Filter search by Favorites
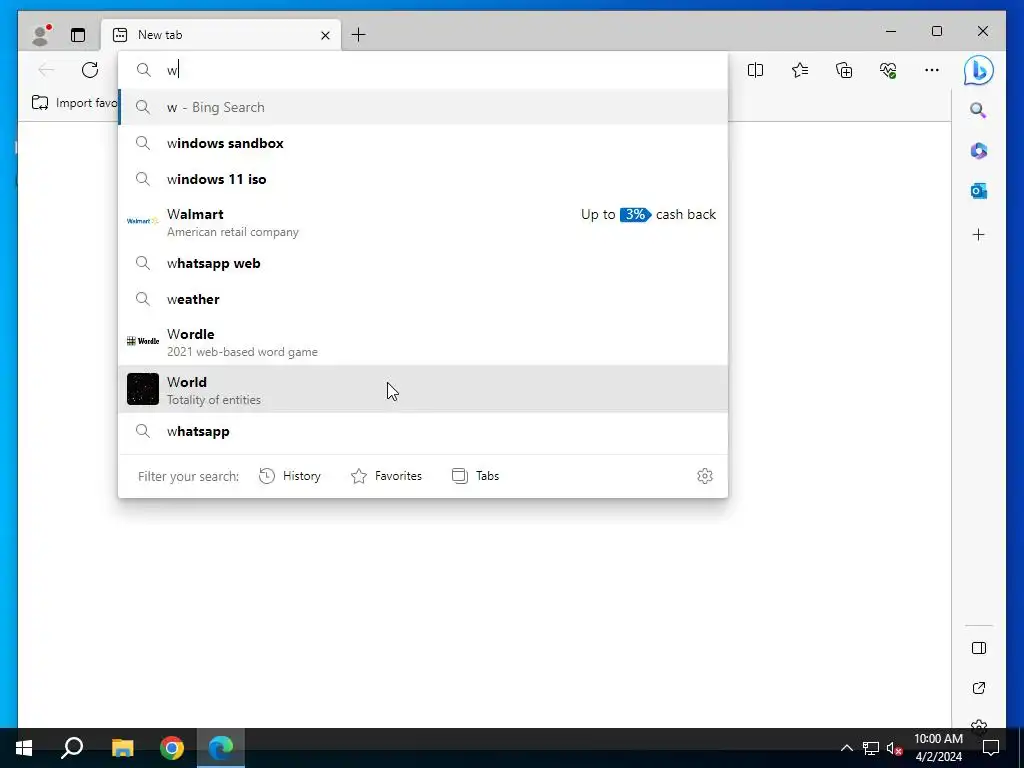Viewport: 1024px width, 768px height. pyautogui.click(x=387, y=476)
